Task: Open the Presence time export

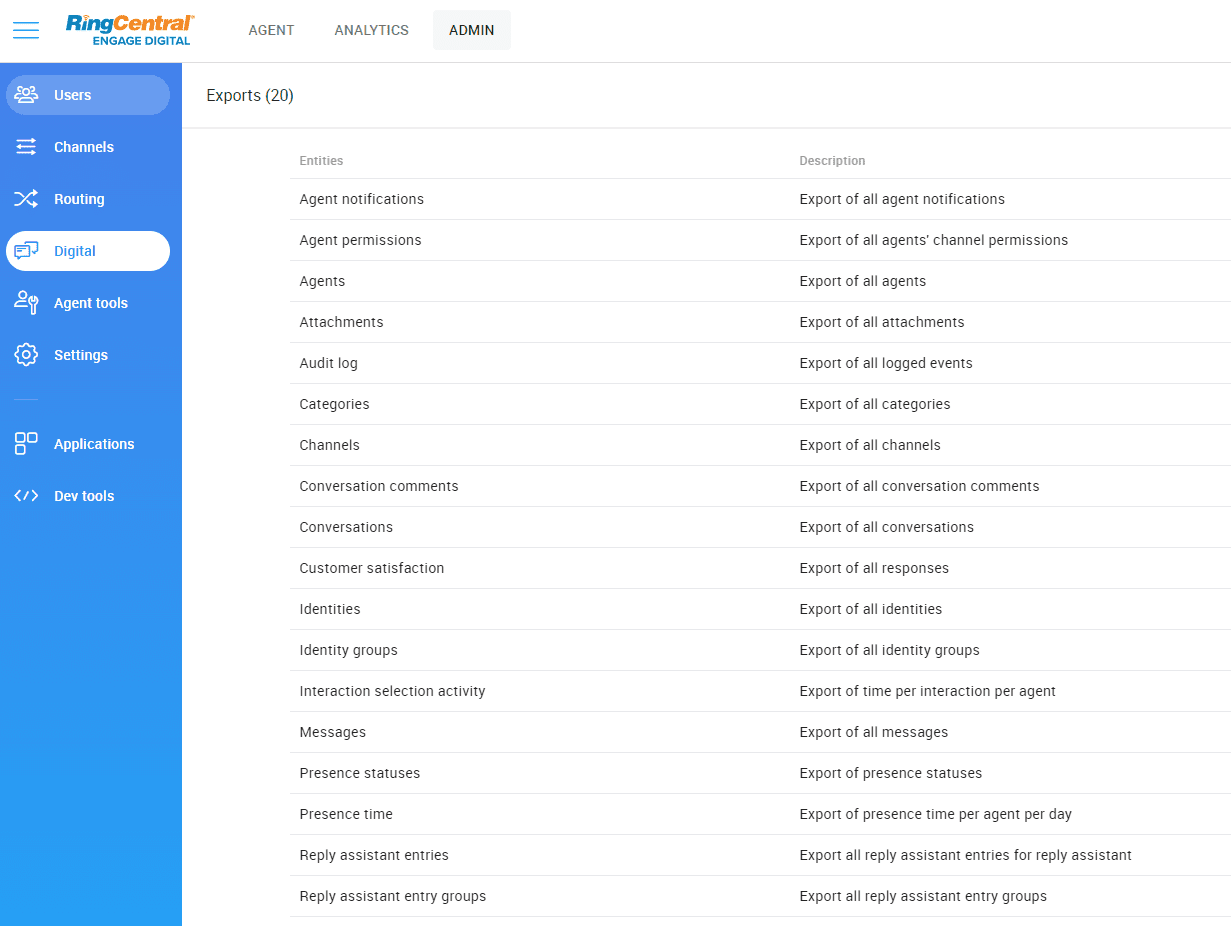Action: [346, 814]
